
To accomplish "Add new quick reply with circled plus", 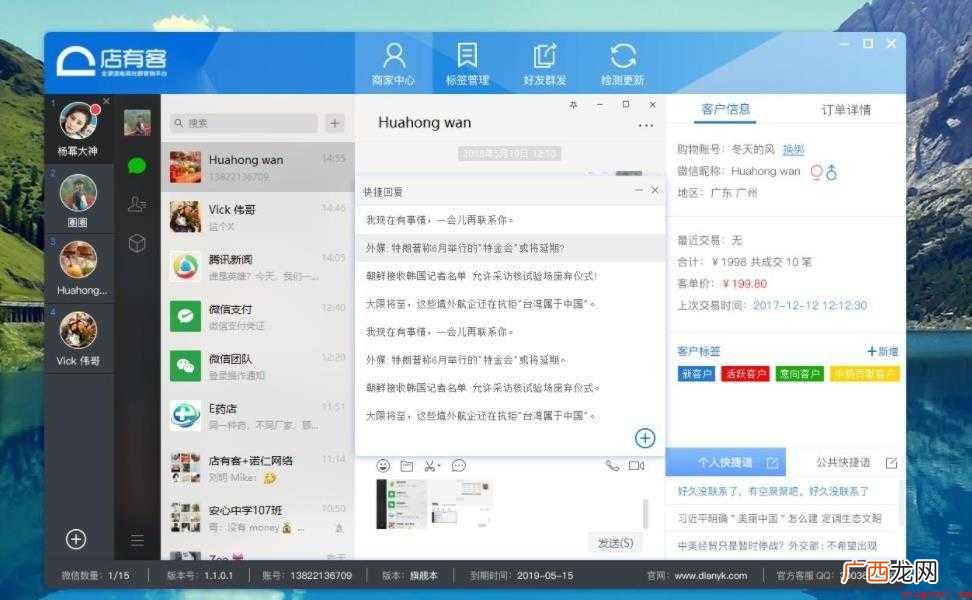I will [x=645, y=438].
